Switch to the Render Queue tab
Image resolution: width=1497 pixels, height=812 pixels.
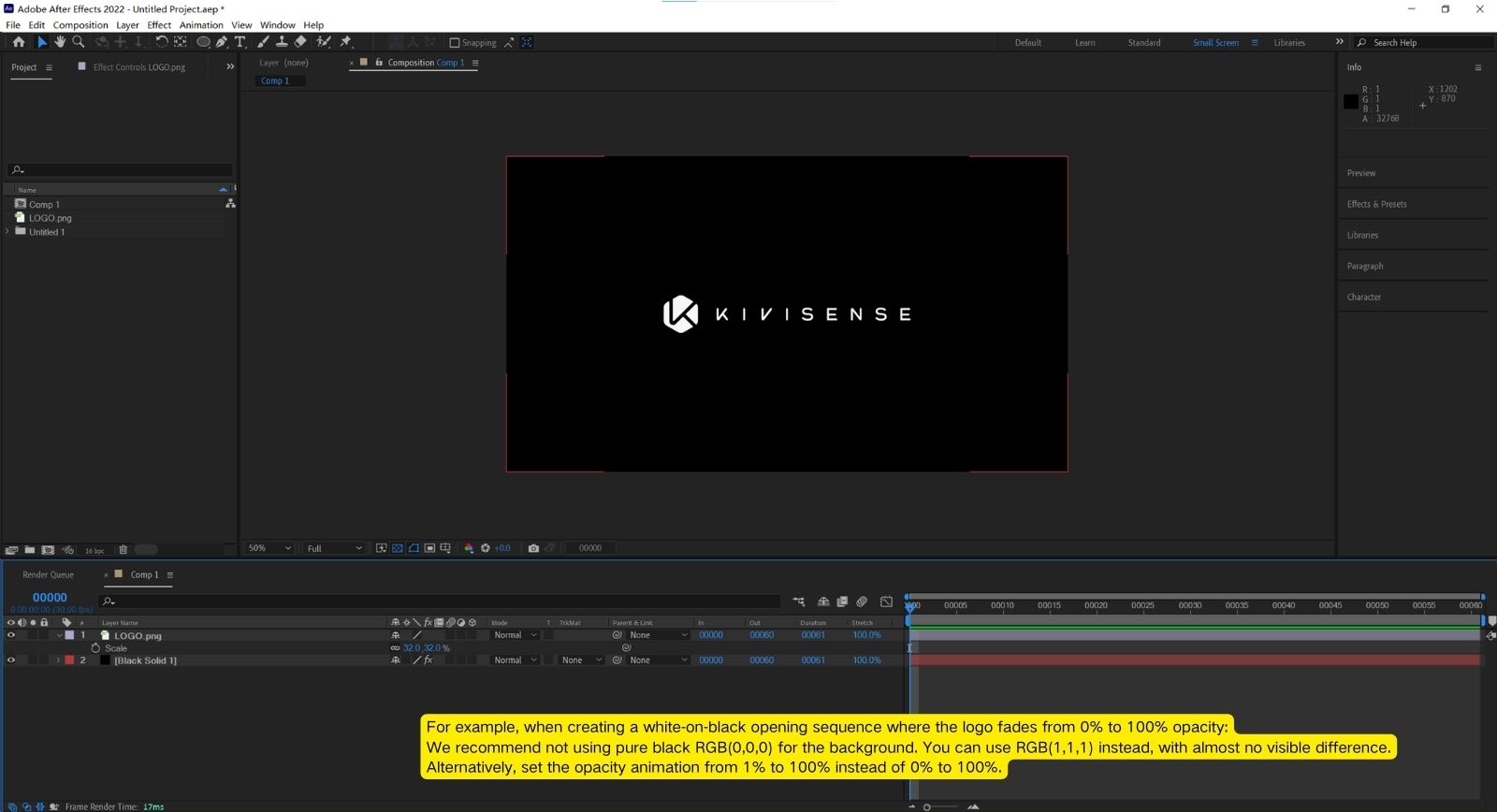(x=48, y=575)
